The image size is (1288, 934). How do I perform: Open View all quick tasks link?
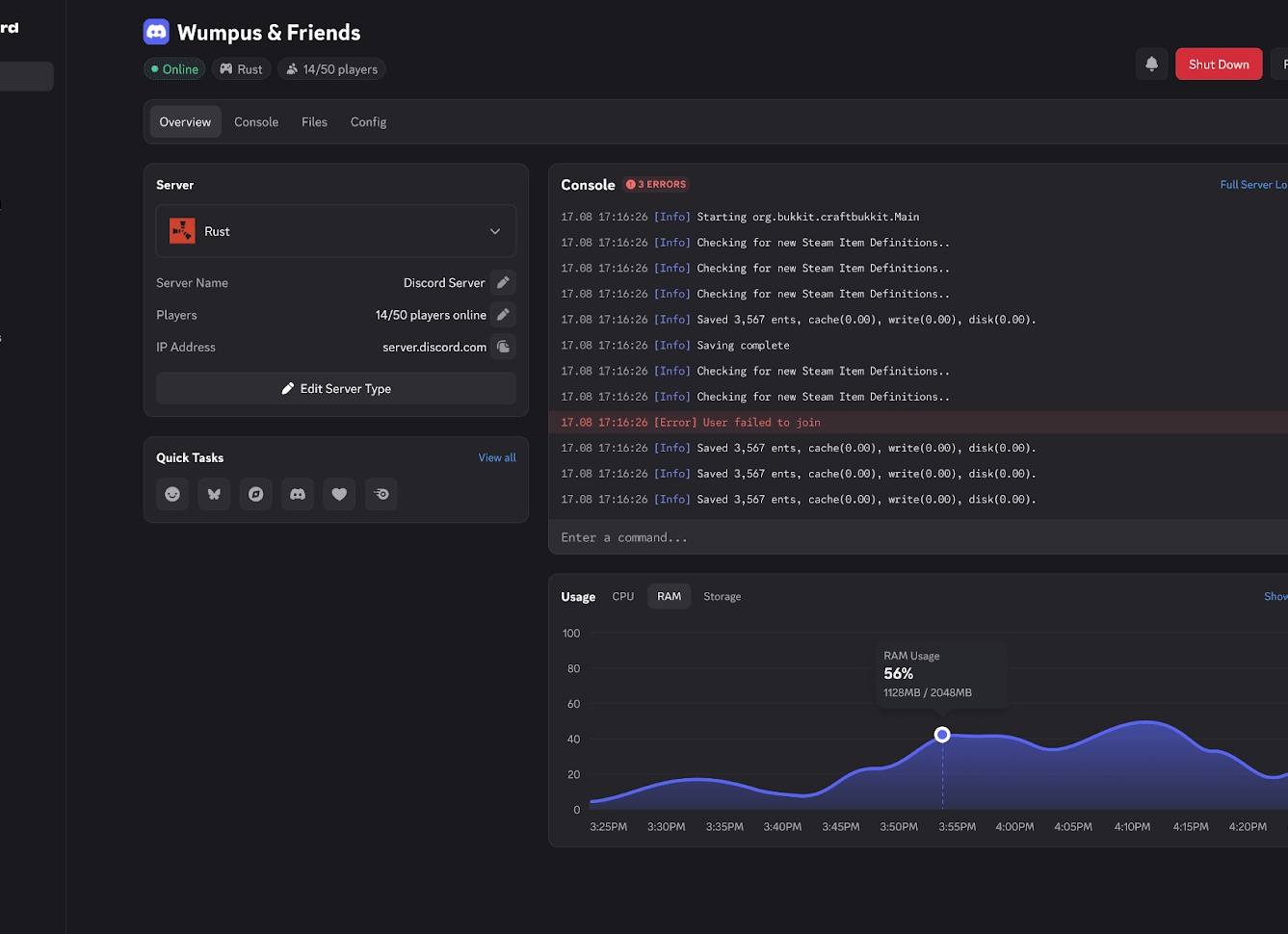[x=497, y=457]
